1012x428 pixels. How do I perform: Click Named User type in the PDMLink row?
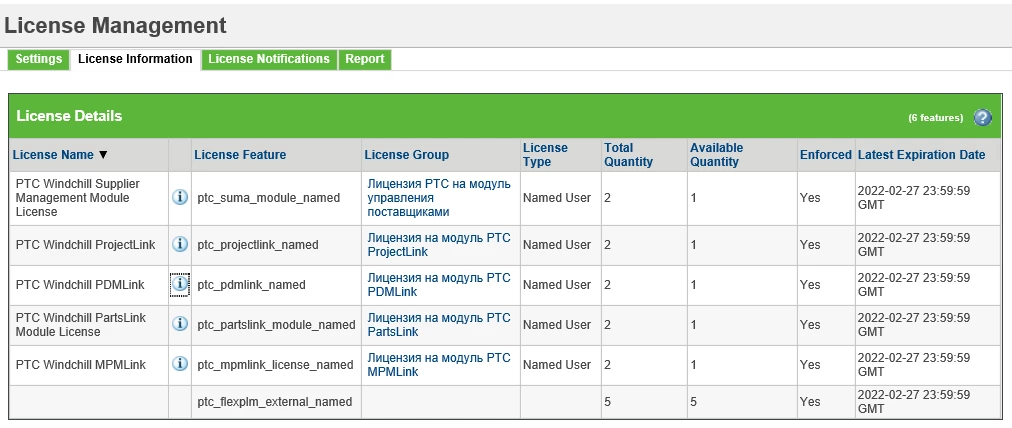[x=556, y=285]
